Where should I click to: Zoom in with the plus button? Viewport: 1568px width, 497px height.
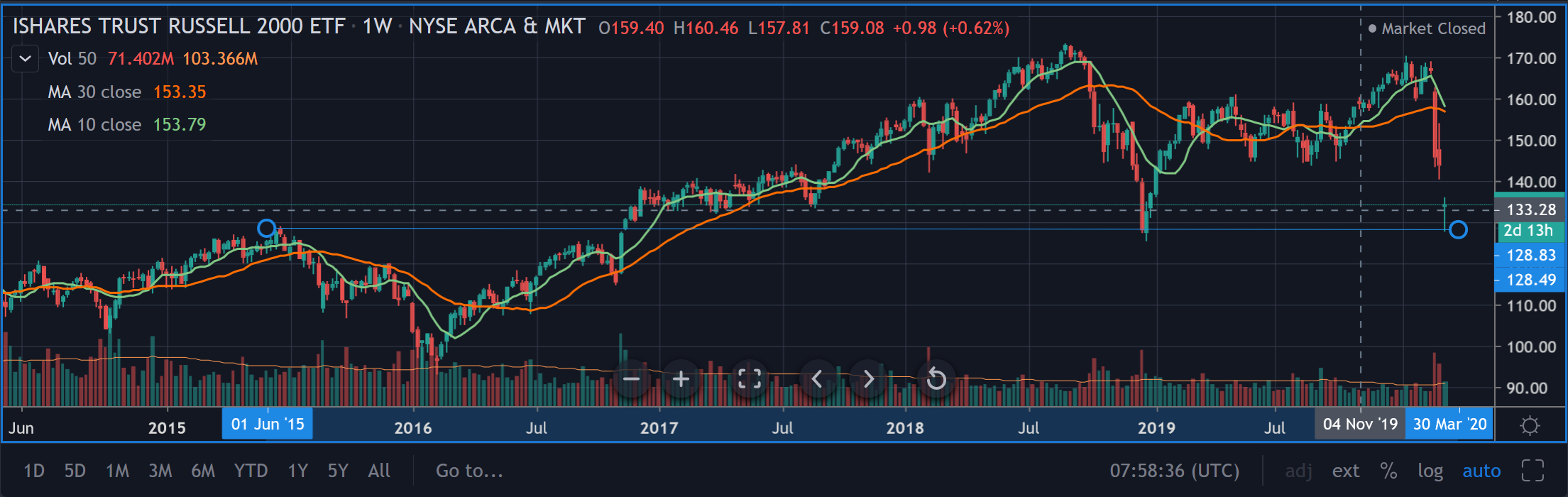point(681,379)
